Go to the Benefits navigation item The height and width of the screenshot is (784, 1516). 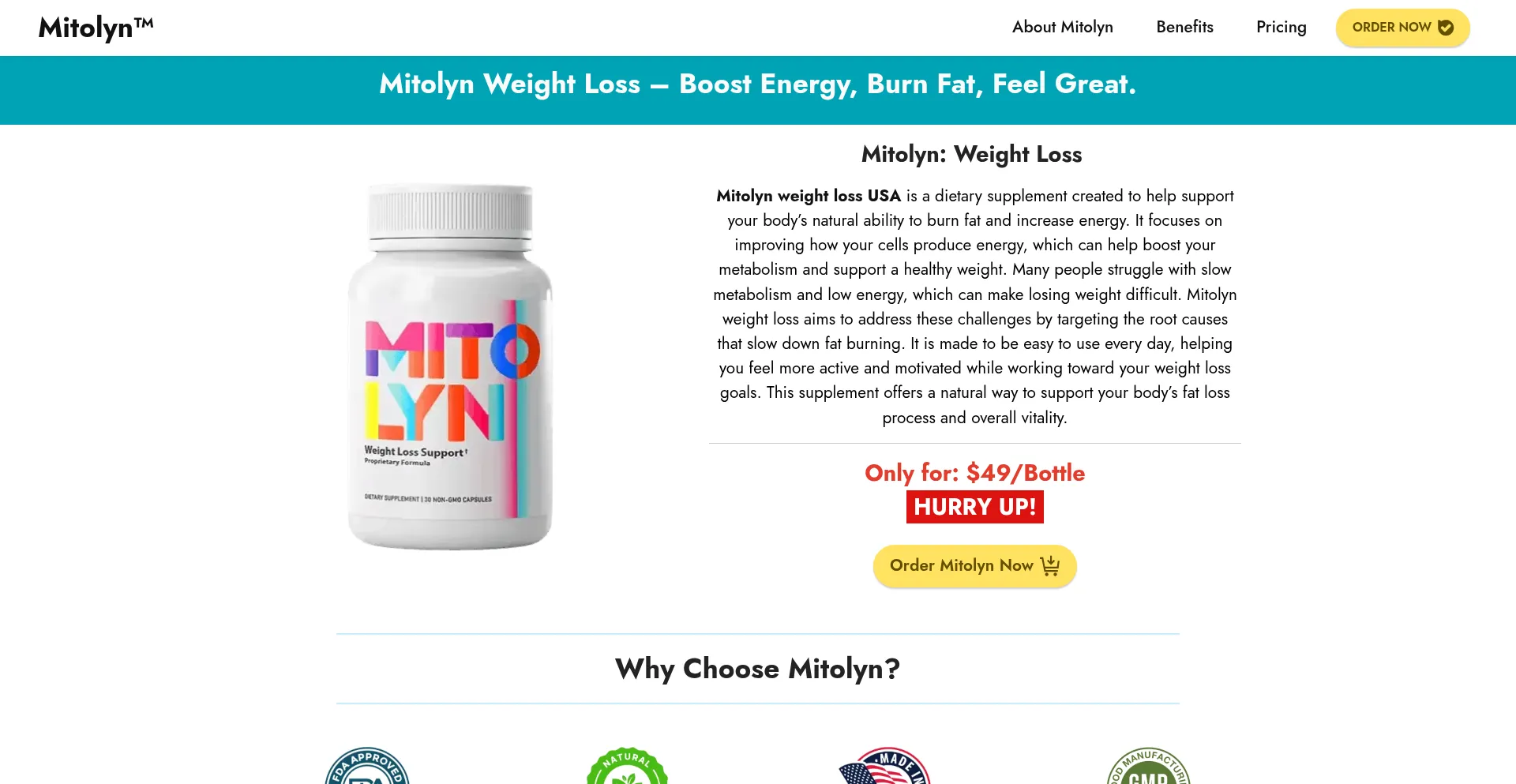pyautogui.click(x=1184, y=27)
